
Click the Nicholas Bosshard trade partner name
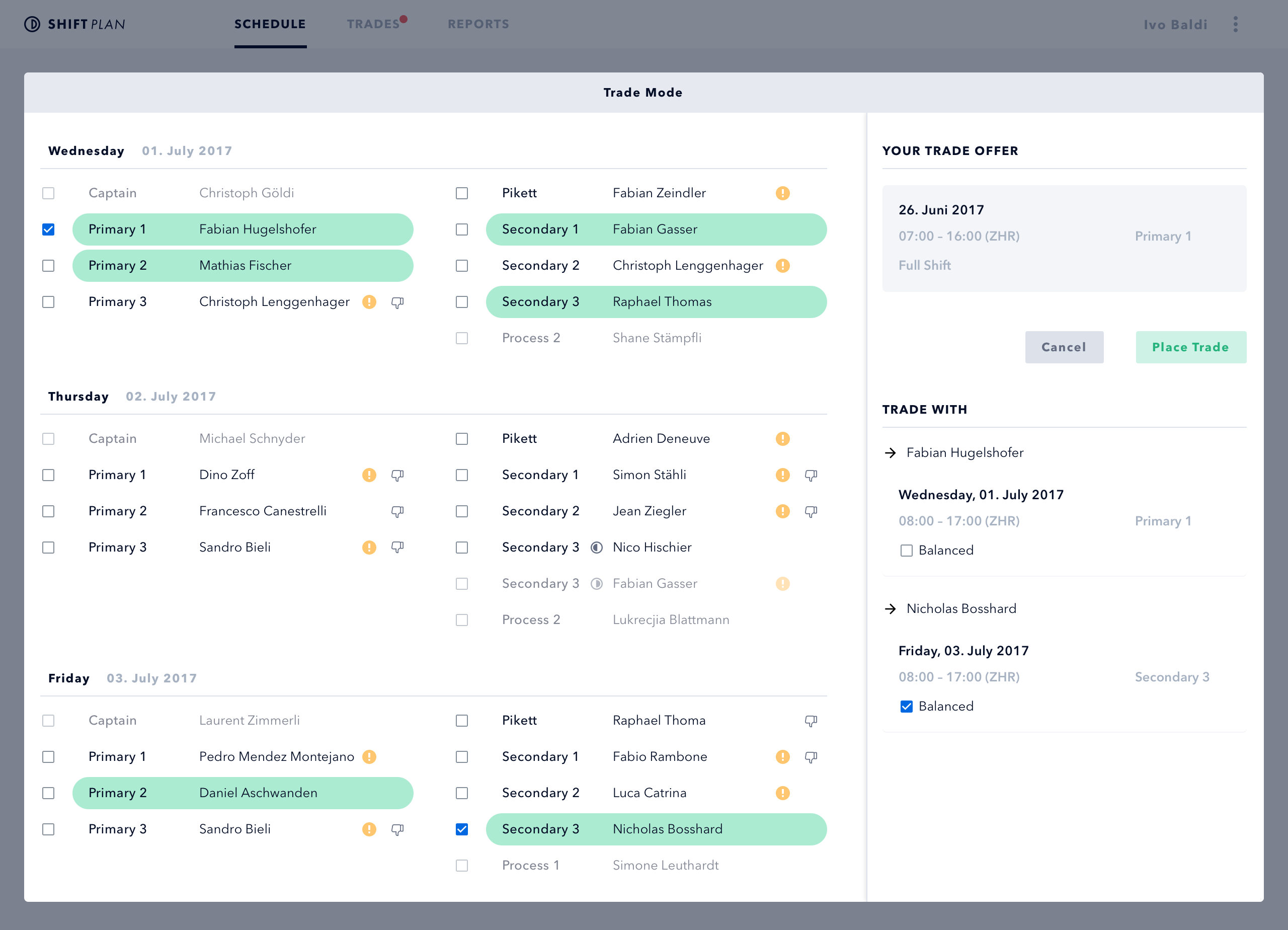(961, 609)
